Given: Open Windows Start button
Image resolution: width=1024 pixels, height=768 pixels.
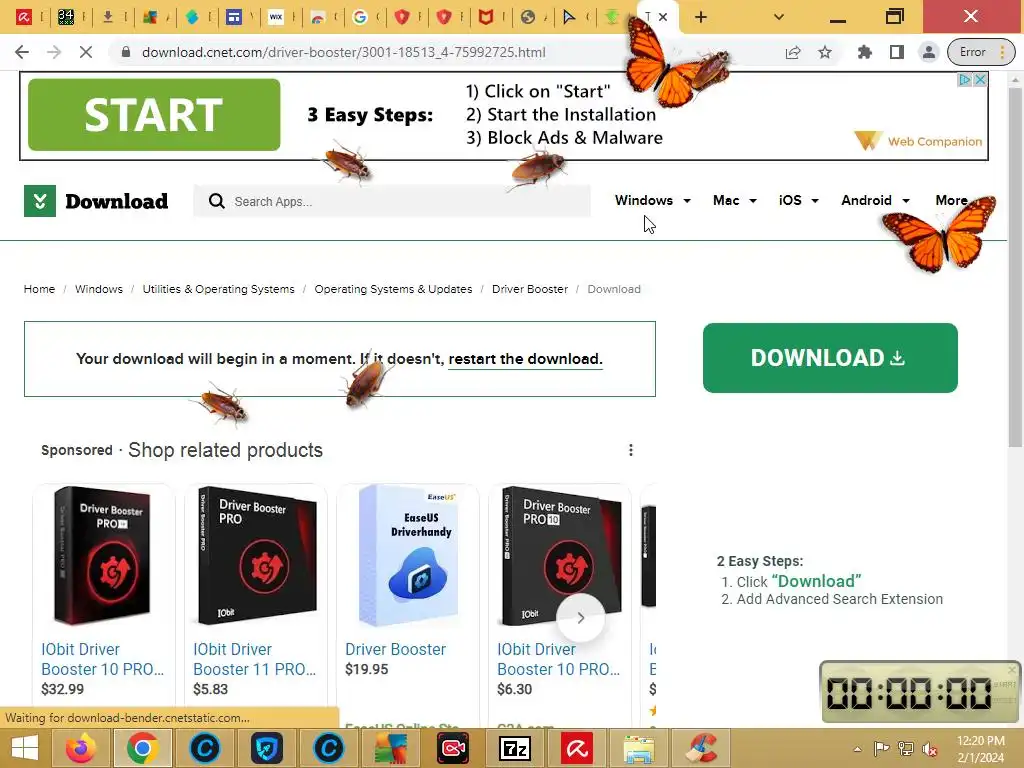Looking at the screenshot, I should (25, 748).
